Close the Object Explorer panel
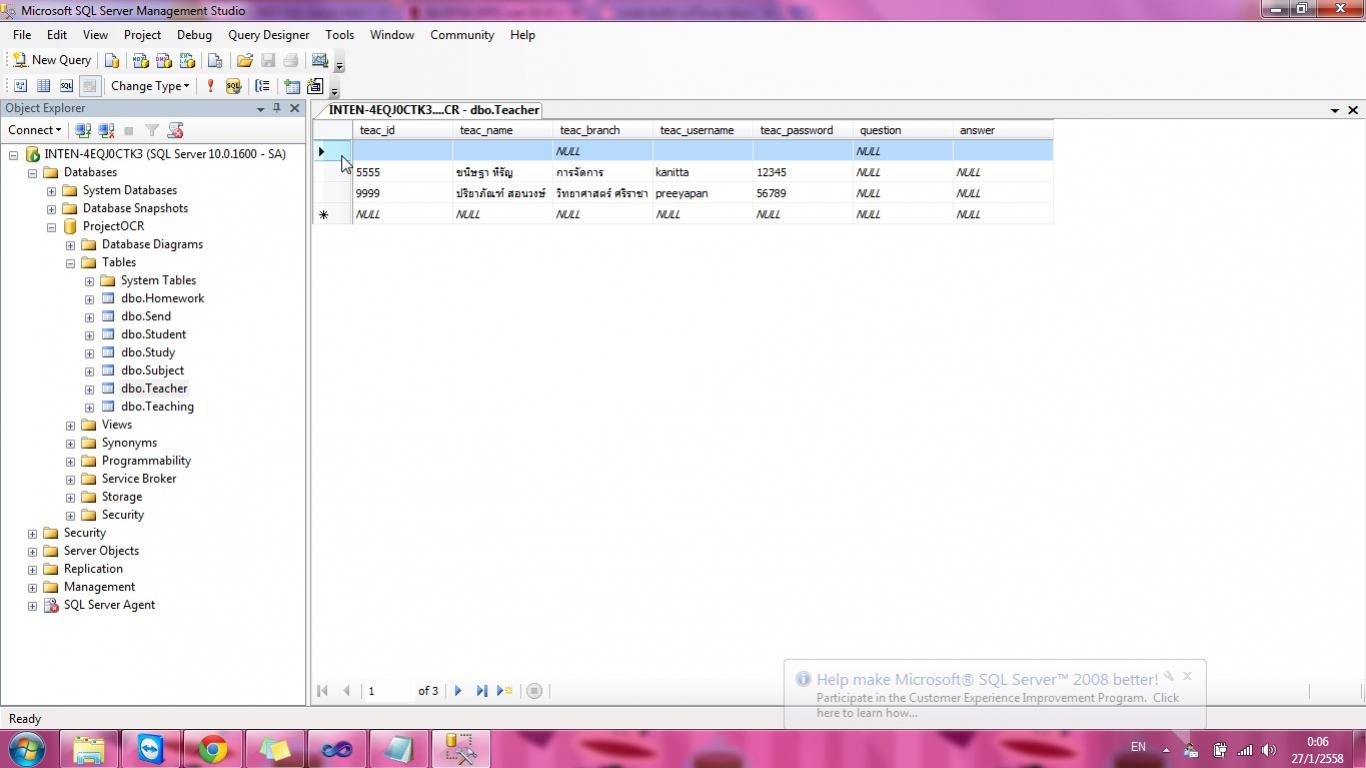 coord(295,108)
